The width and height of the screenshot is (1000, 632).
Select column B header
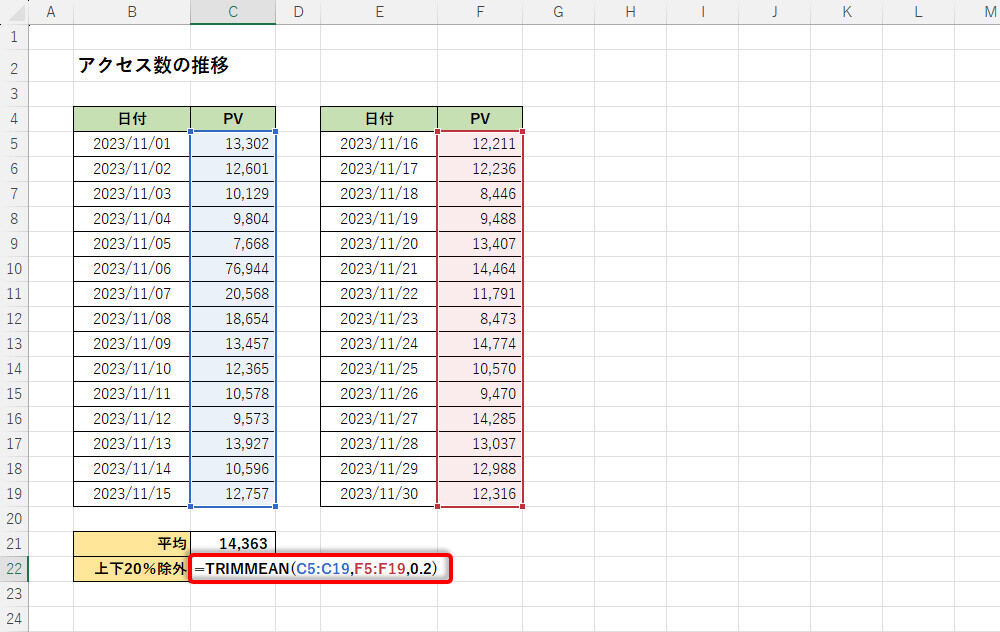point(132,12)
